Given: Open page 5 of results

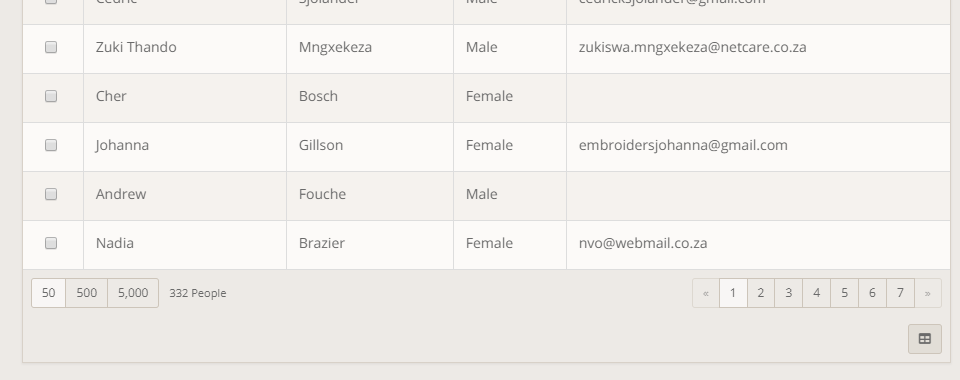Looking at the screenshot, I should tap(844, 293).
